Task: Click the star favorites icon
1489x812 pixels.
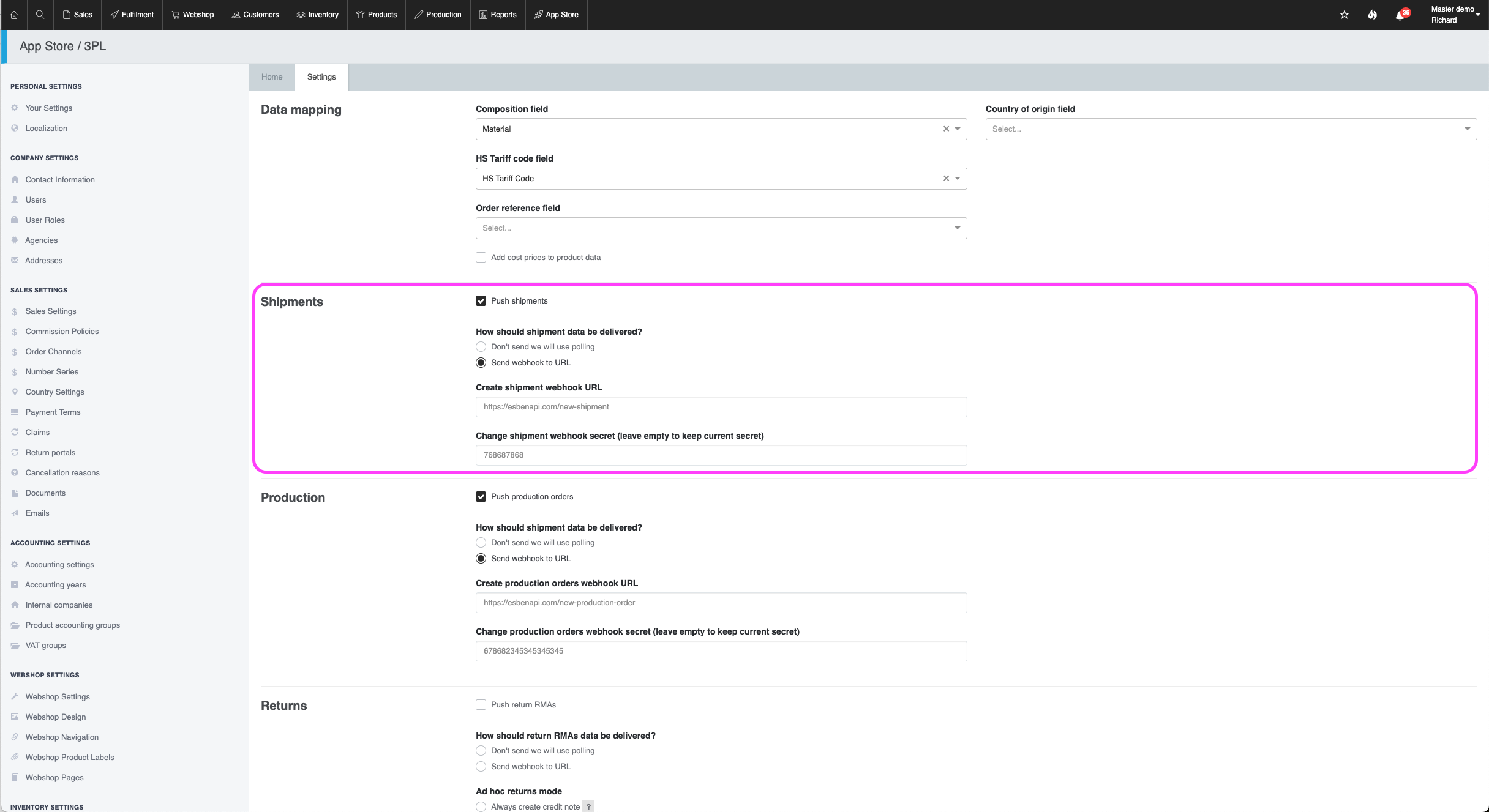Action: [x=1345, y=15]
